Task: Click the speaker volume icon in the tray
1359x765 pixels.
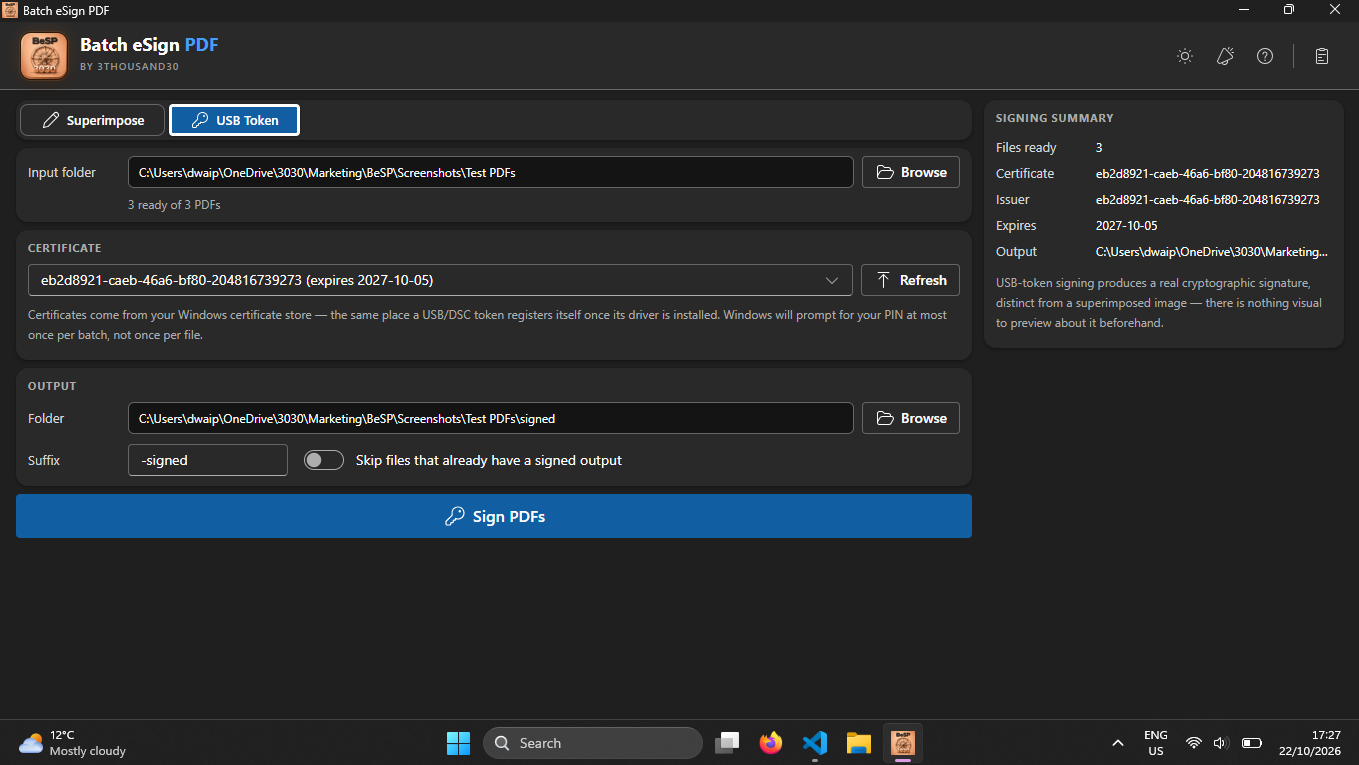Action: coord(1220,743)
